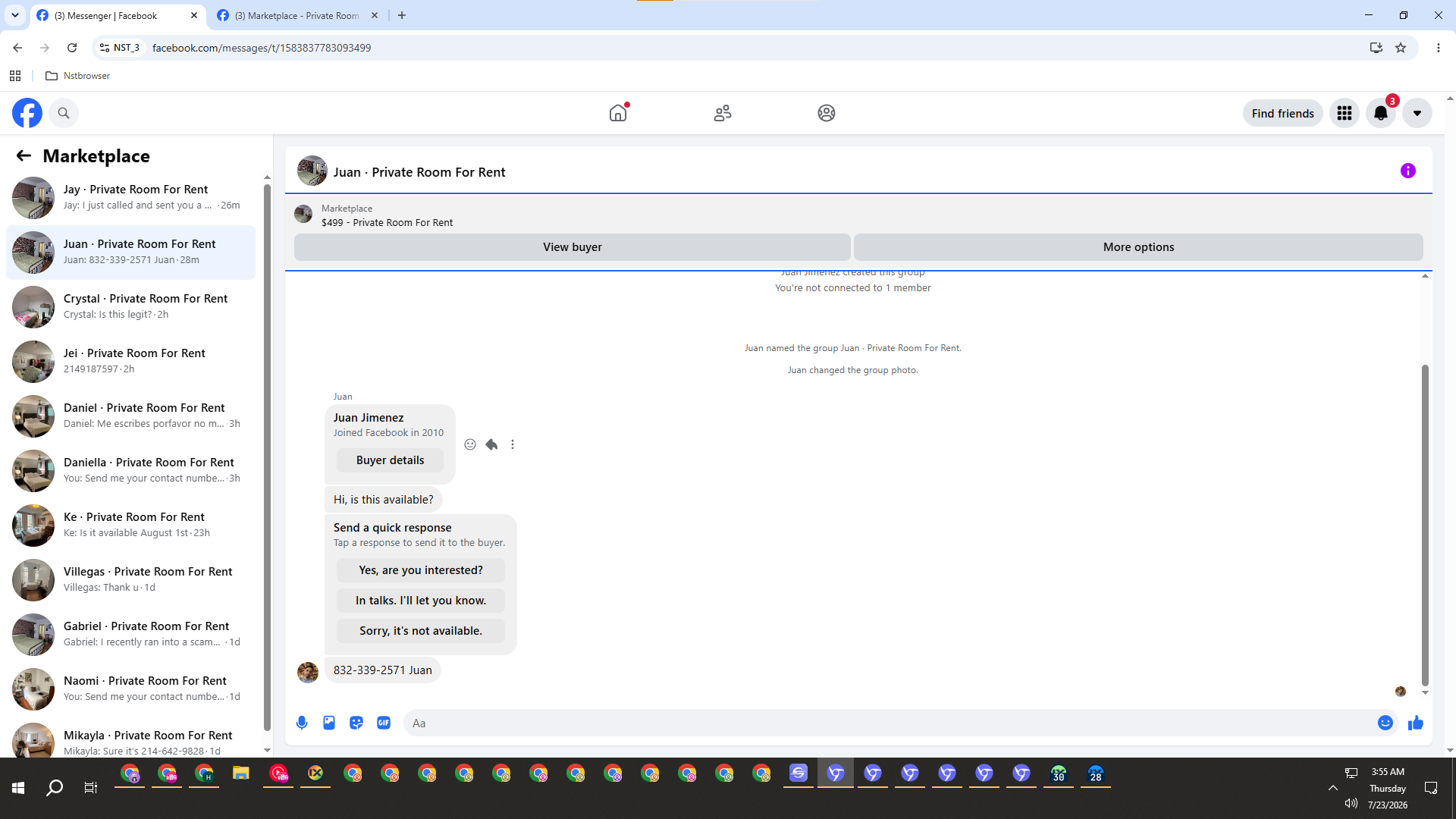Viewport: 1456px width, 819px height.
Task: Open the Groups icon in top navigation
Action: [x=827, y=113]
